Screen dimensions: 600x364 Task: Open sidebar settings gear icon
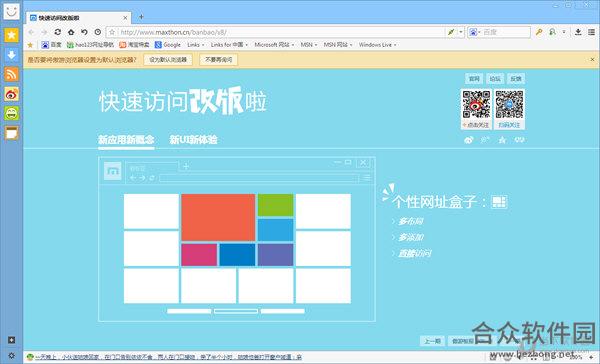[11, 356]
